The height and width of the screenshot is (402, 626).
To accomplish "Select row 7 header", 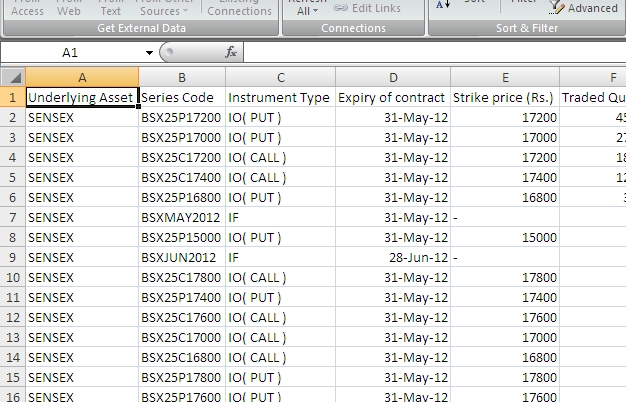I will [13, 217].
